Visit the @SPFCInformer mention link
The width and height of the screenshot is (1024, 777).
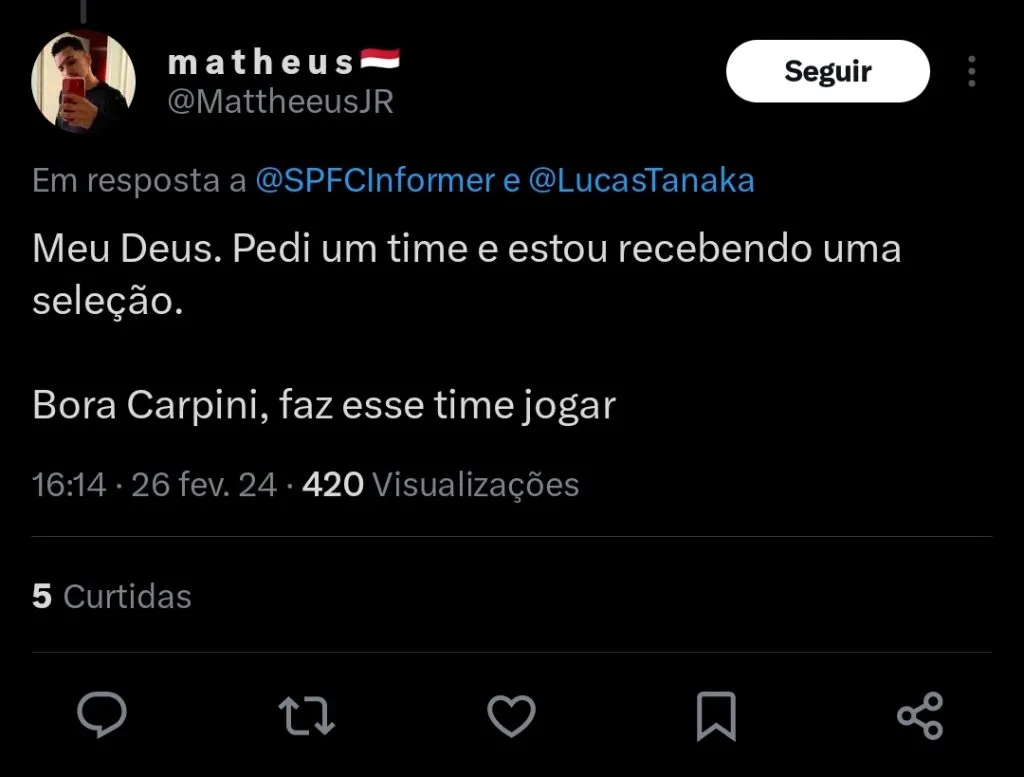[x=375, y=181]
